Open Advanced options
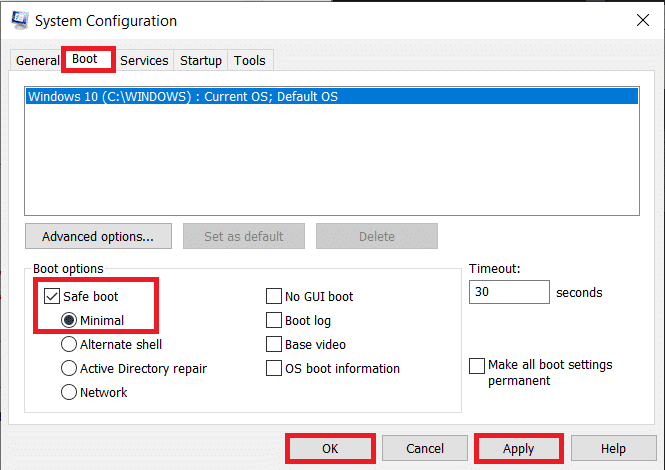The height and width of the screenshot is (470, 665). 98,237
